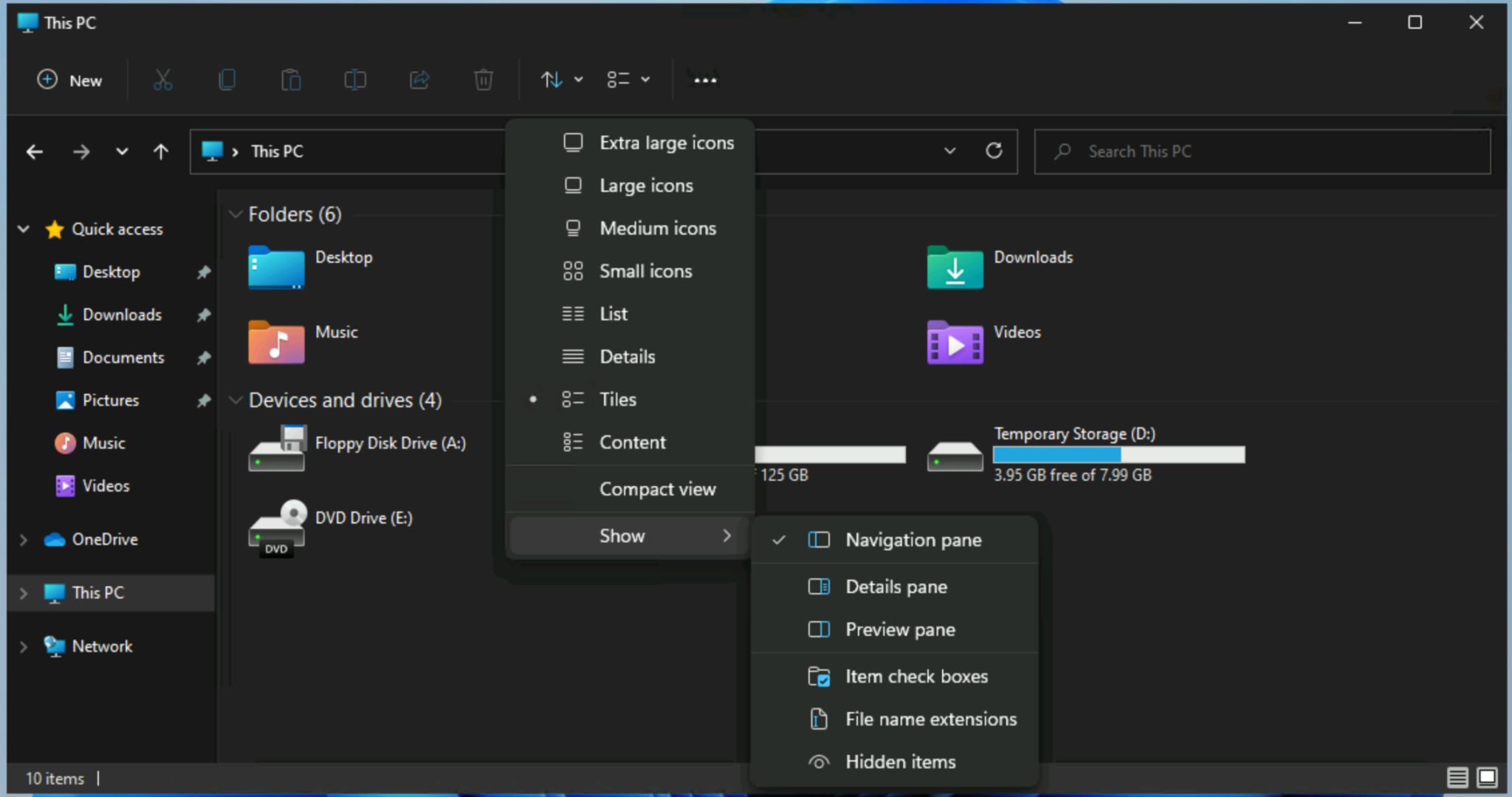Click the Delete trash icon
The image size is (1512, 797).
pyautogui.click(x=484, y=80)
